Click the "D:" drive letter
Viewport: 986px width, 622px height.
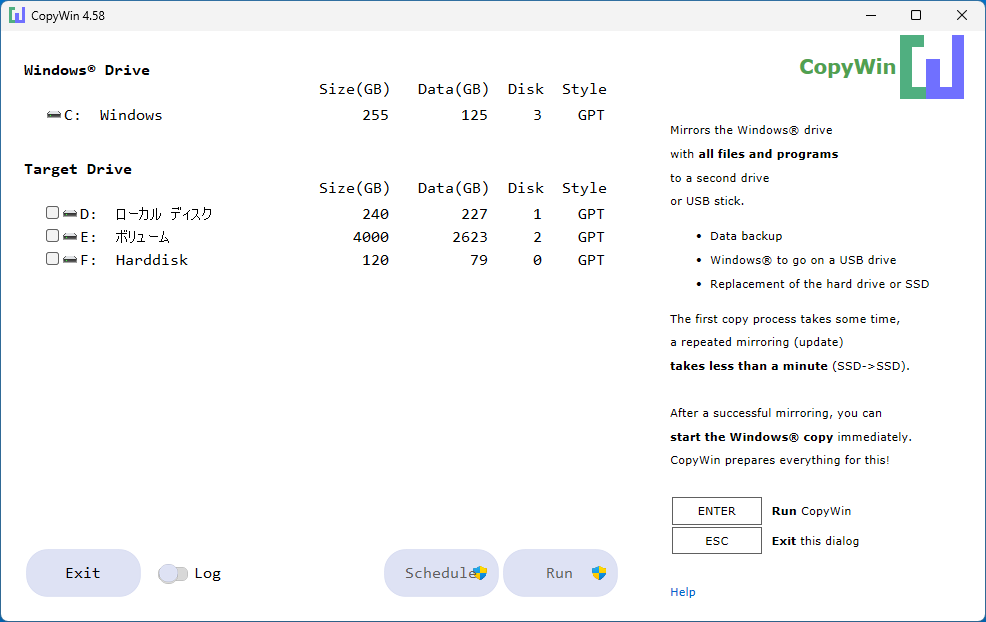(88, 214)
